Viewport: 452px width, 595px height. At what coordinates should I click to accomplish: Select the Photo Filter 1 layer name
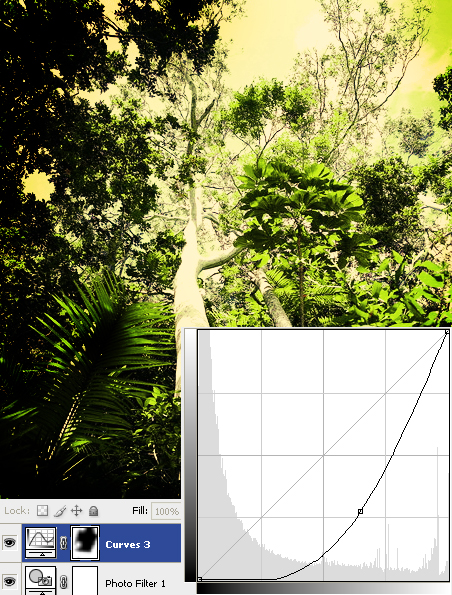tap(135, 583)
